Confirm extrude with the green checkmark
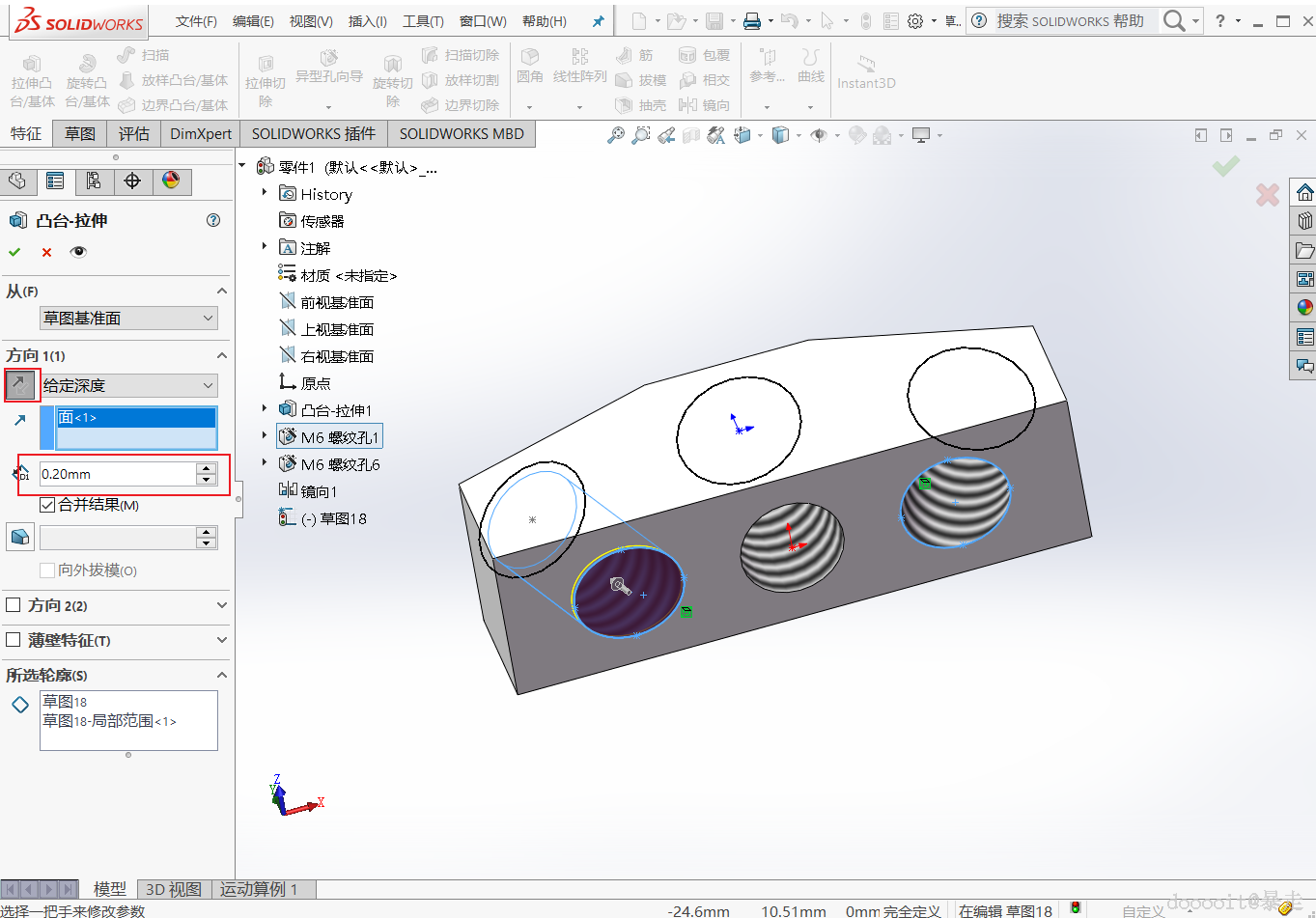Screen dimensions: 1316x918 pos(14,252)
